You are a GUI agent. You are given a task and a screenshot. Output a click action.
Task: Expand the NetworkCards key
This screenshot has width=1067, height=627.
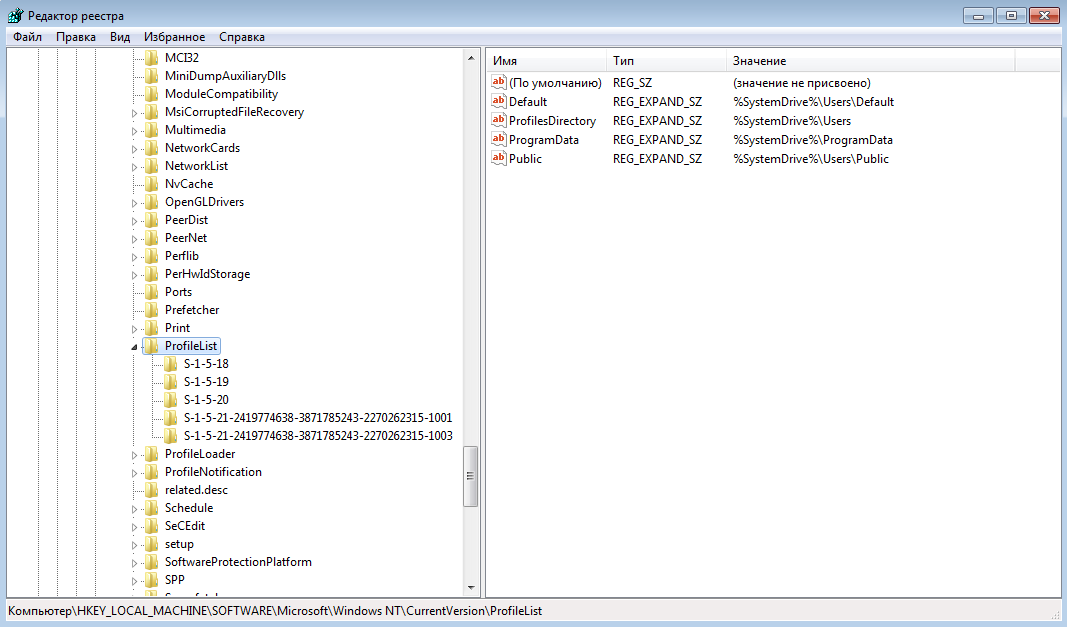click(x=134, y=148)
